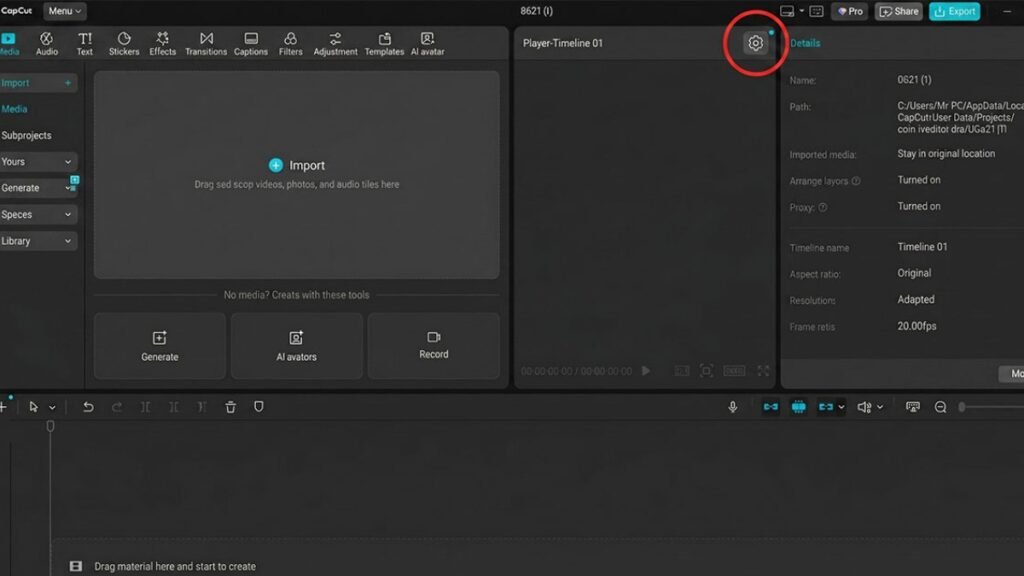Open the Filters panel icon
The width and height of the screenshot is (1024, 576).
tap(291, 43)
